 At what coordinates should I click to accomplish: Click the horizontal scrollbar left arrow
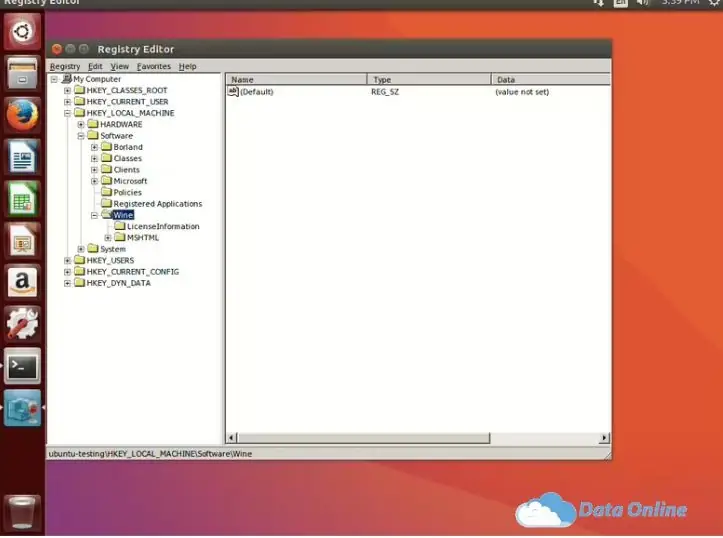pyautogui.click(x=232, y=437)
